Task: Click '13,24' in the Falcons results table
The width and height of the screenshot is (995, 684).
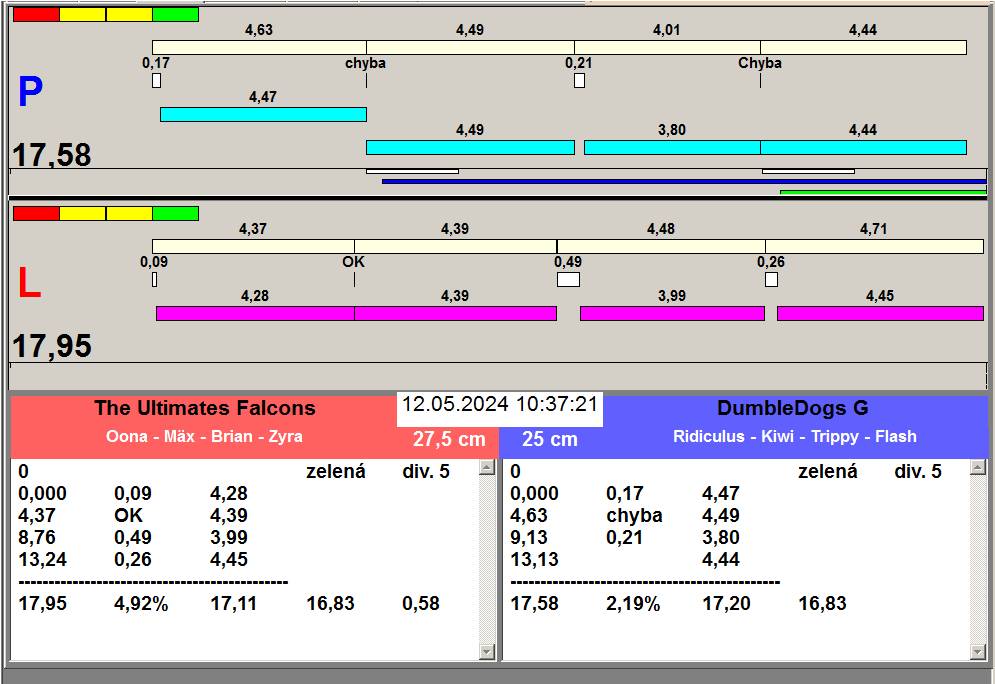Action: (43, 560)
